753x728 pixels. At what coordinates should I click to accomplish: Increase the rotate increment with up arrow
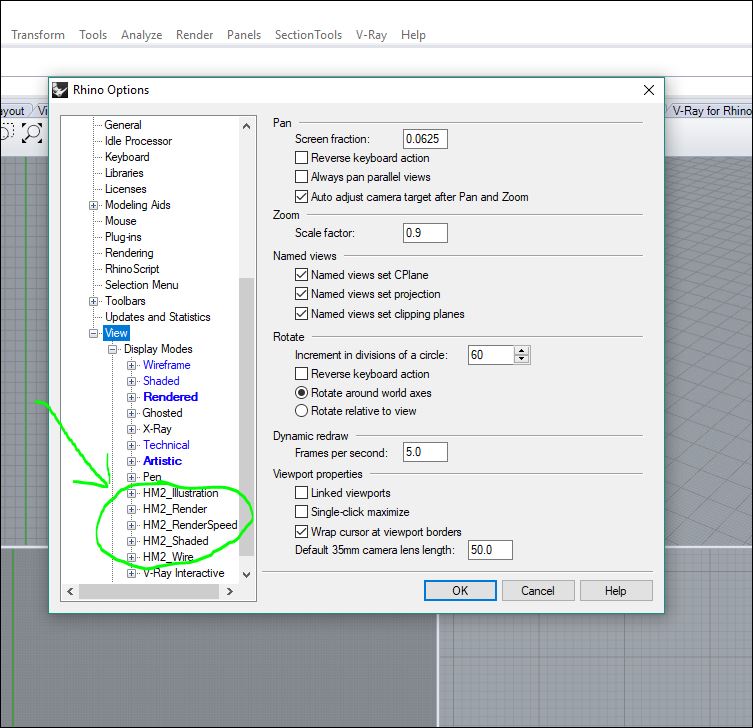coord(522,351)
